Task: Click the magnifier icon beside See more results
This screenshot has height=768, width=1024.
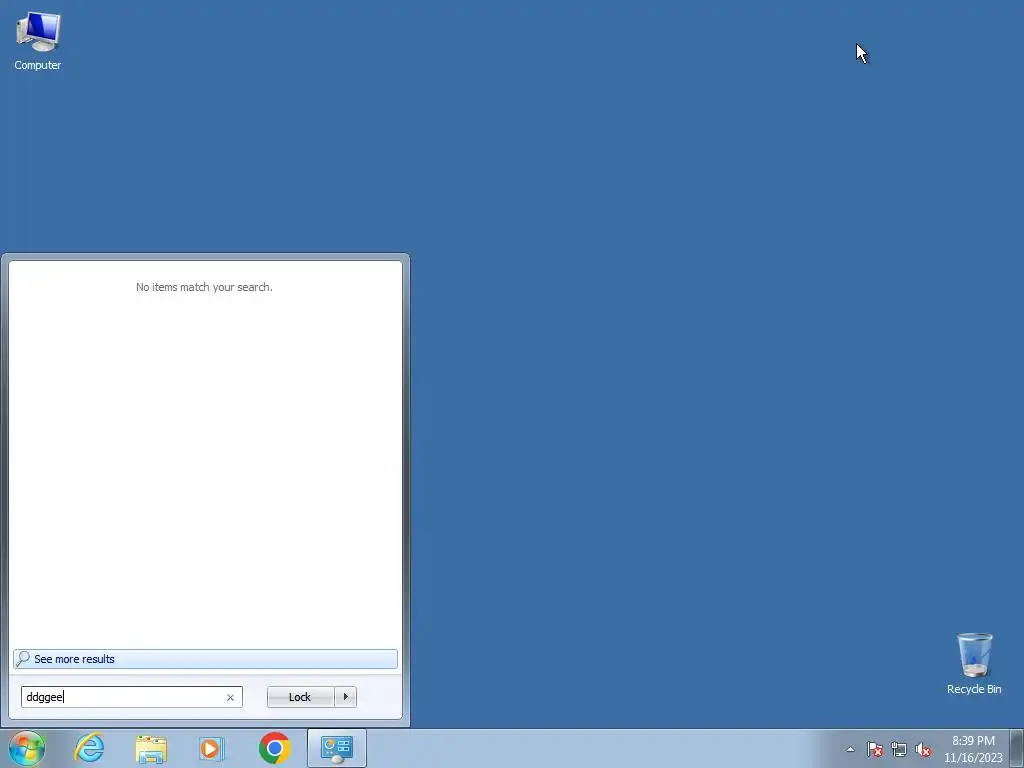Action: (x=23, y=658)
